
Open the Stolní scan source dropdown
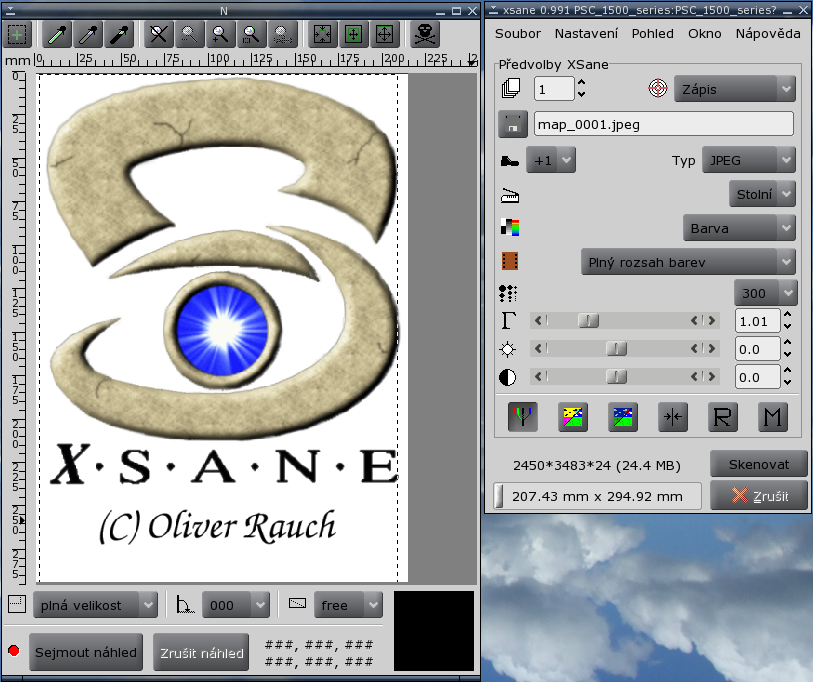762,194
